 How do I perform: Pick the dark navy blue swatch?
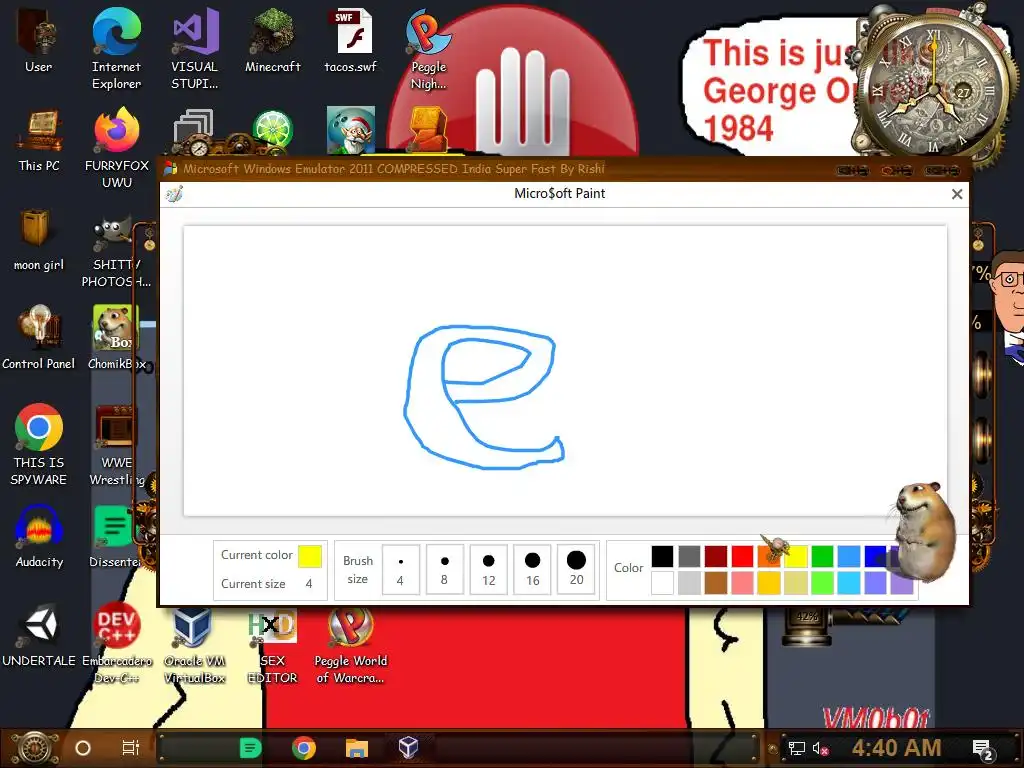875,556
